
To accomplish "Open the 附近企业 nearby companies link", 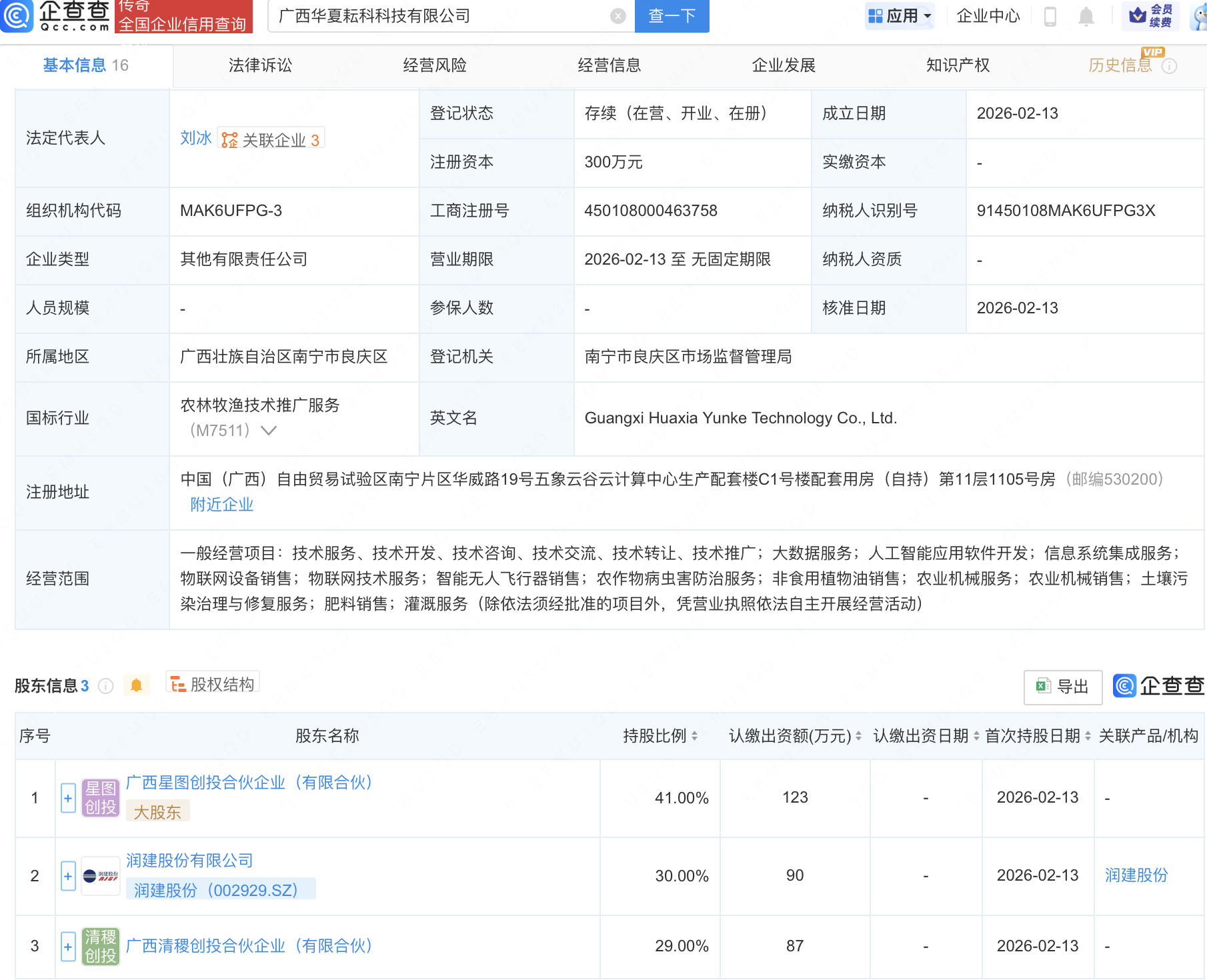I will tap(221, 505).
